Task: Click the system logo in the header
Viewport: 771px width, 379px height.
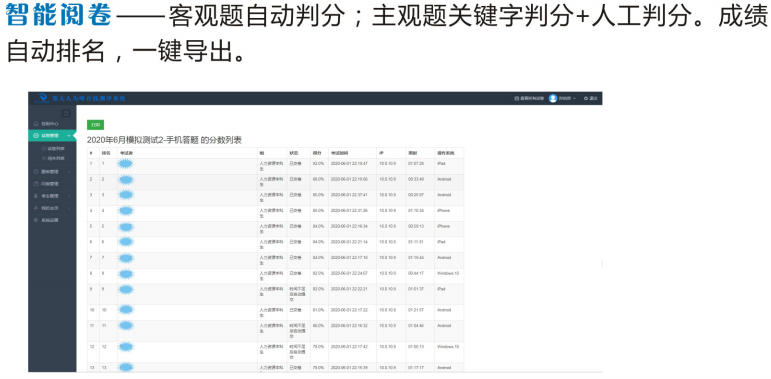Action: [x=43, y=98]
